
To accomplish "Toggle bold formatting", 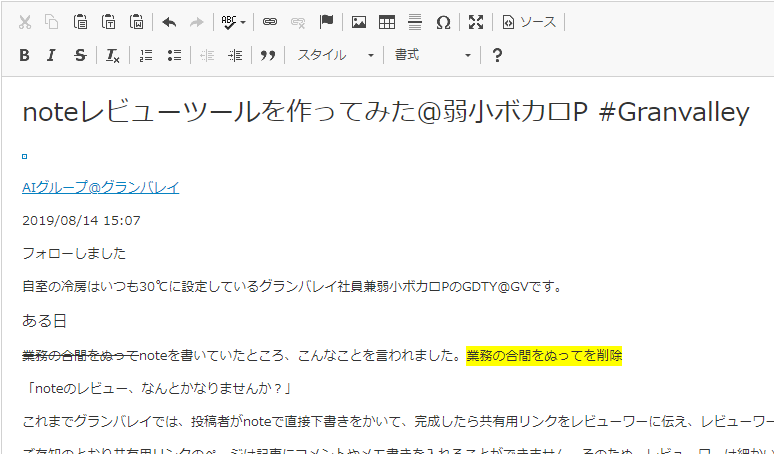I will point(24,55).
